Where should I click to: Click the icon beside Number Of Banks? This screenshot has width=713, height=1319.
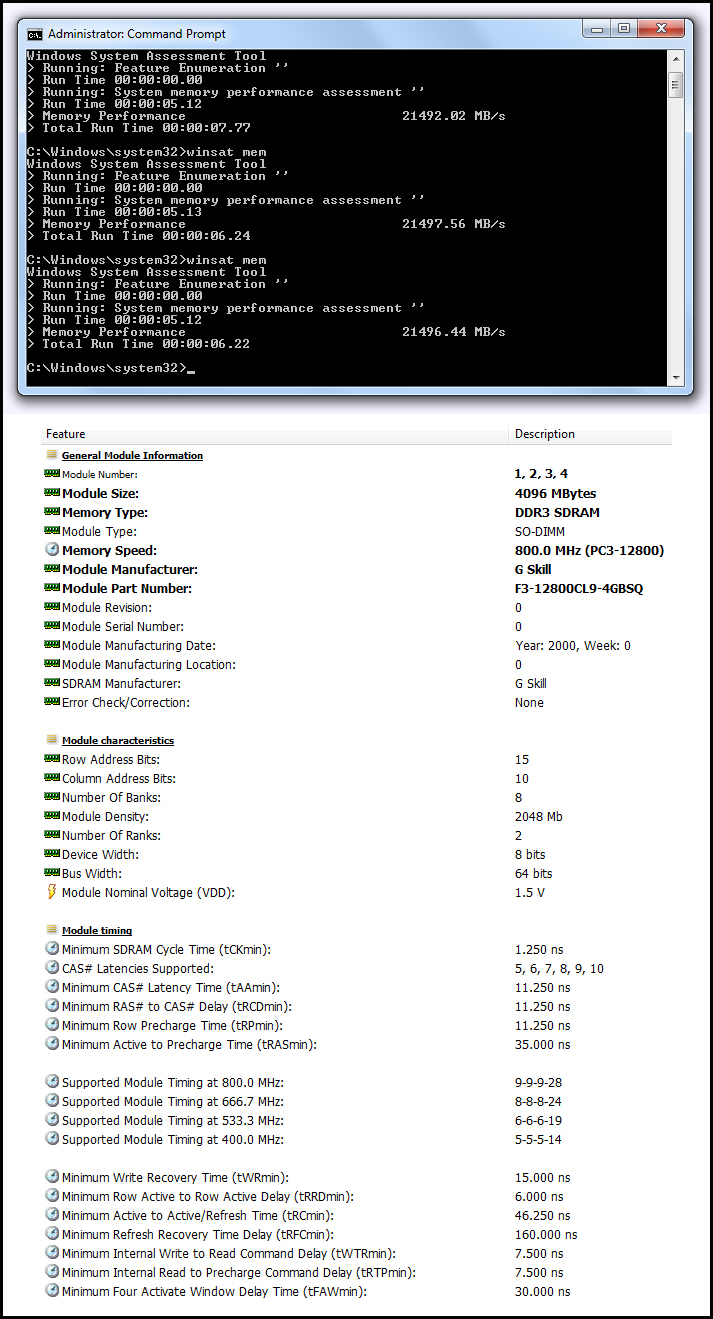click(52, 797)
